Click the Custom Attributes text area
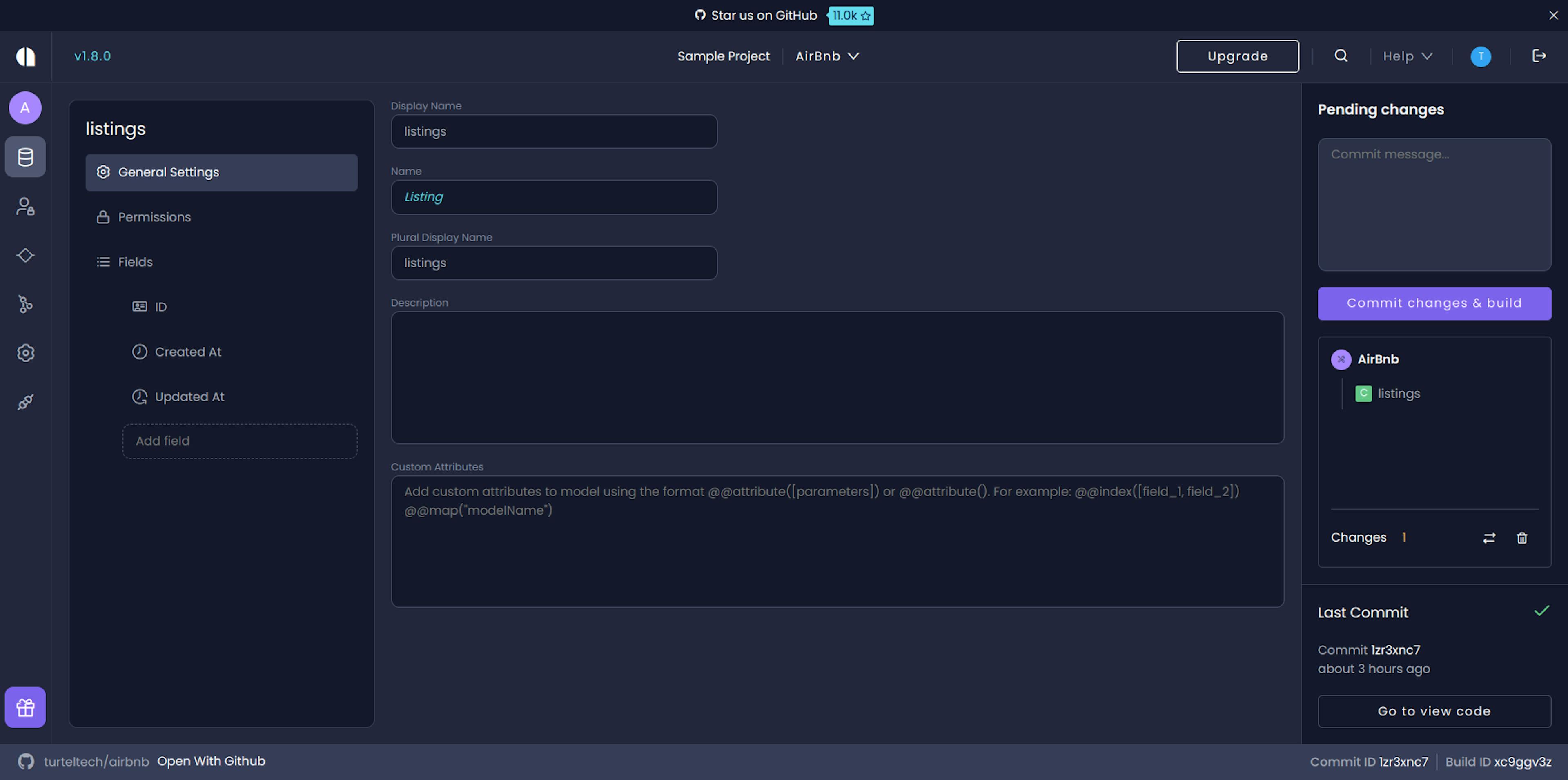Image resolution: width=1568 pixels, height=780 pixels. (x=837, y=542)
